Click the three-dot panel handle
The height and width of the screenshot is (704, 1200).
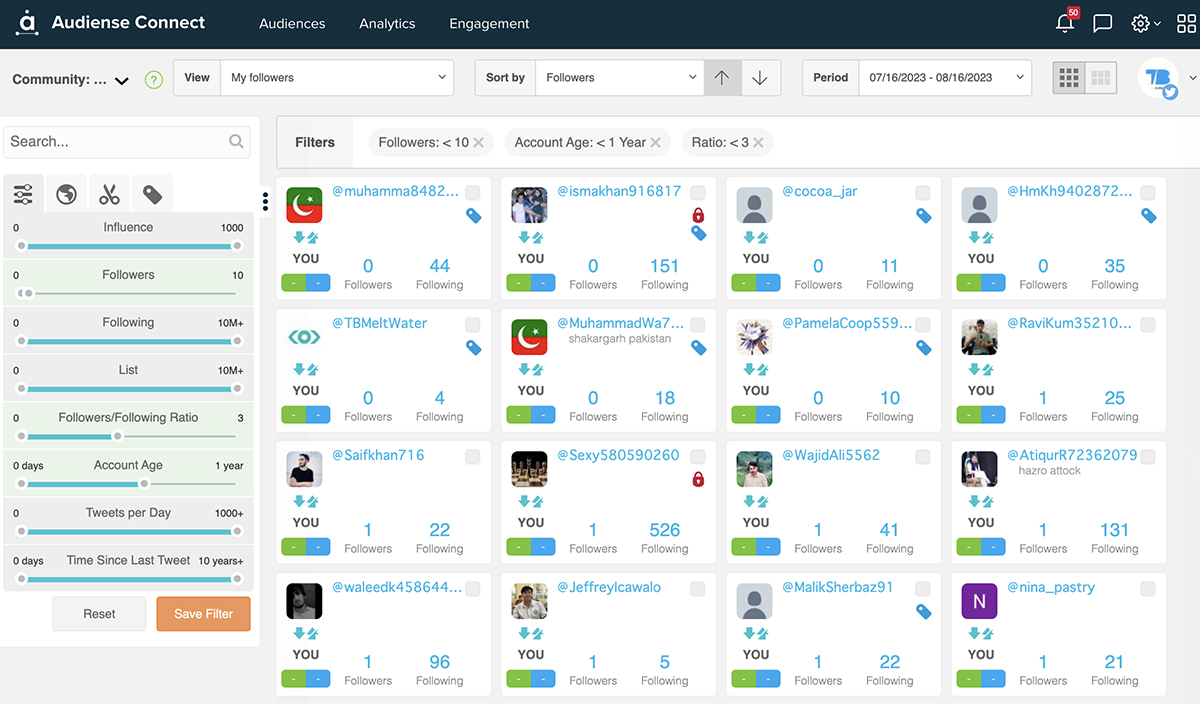(265, 201)
